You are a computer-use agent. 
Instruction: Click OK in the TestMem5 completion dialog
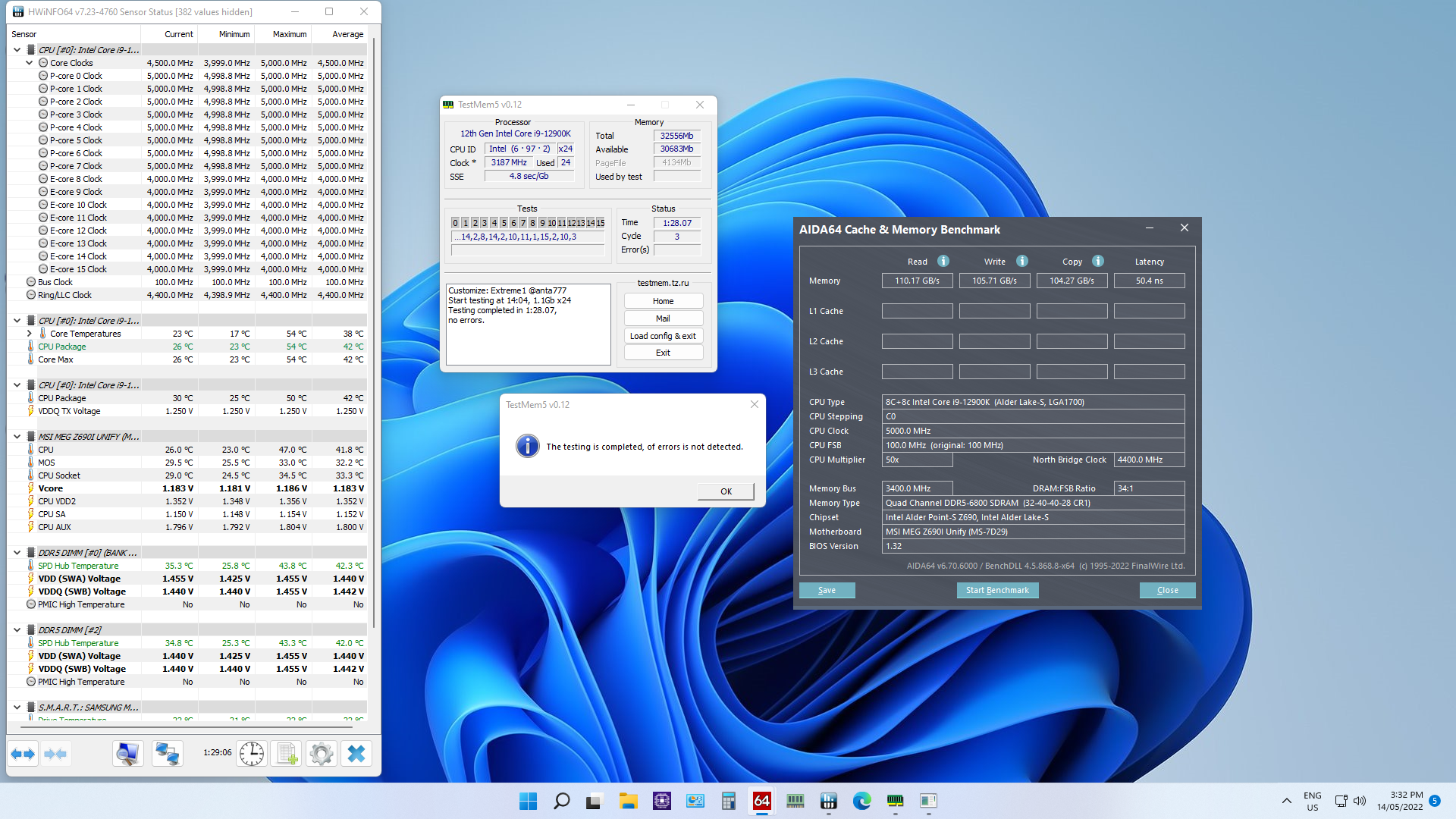pos(726,491)
